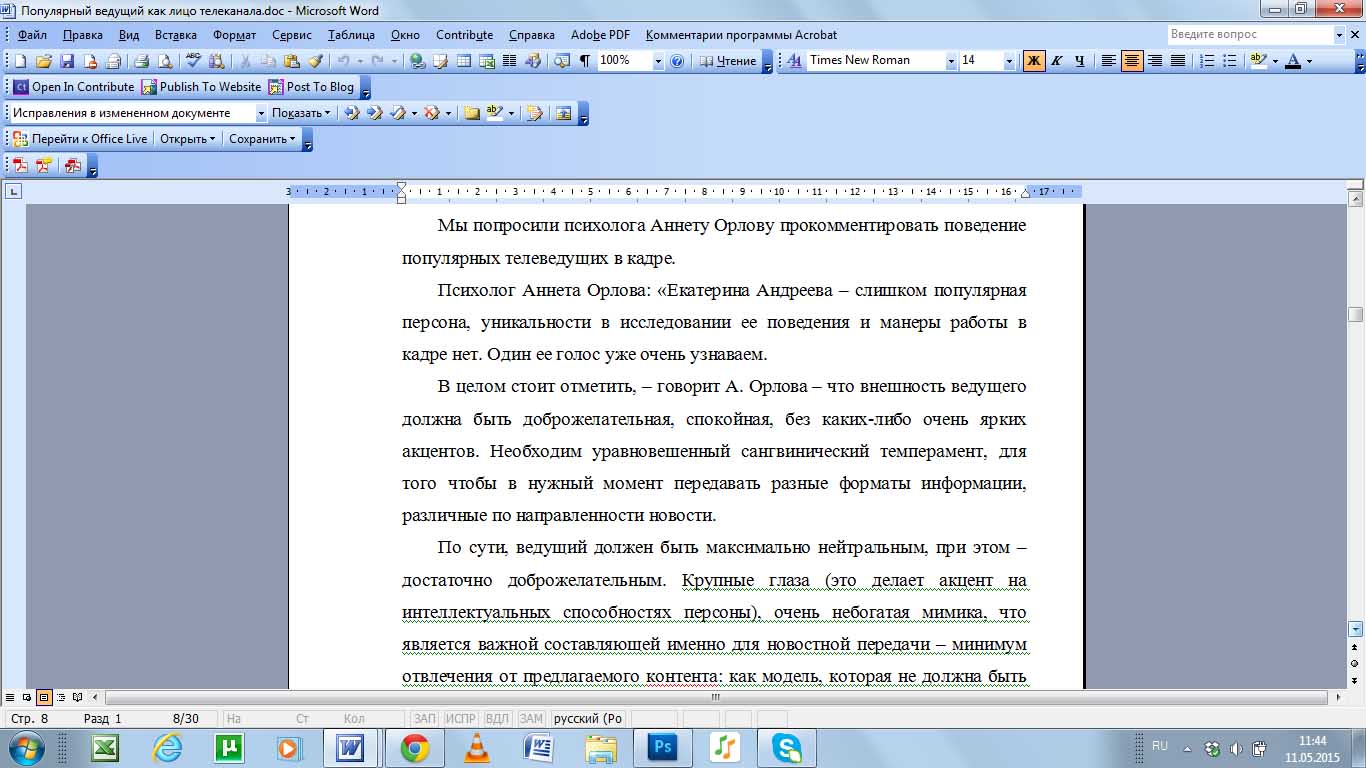The height and width of the screenshot is (768, 1366).
Task: Click the Convert to Adobe PDF icon
Action: pos(20,166)
